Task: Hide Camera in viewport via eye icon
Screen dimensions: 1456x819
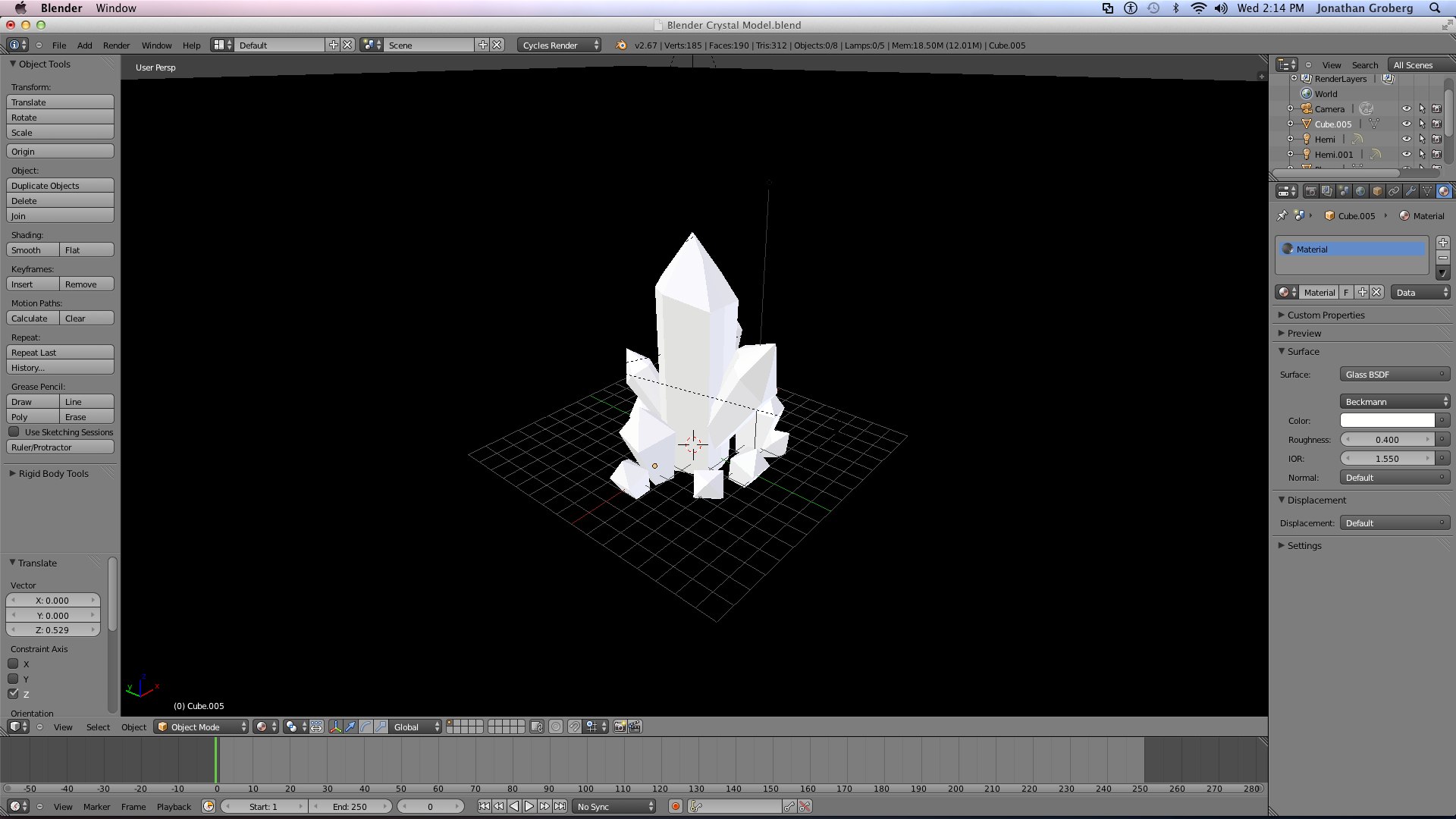Action: (x=1407, y=109)
